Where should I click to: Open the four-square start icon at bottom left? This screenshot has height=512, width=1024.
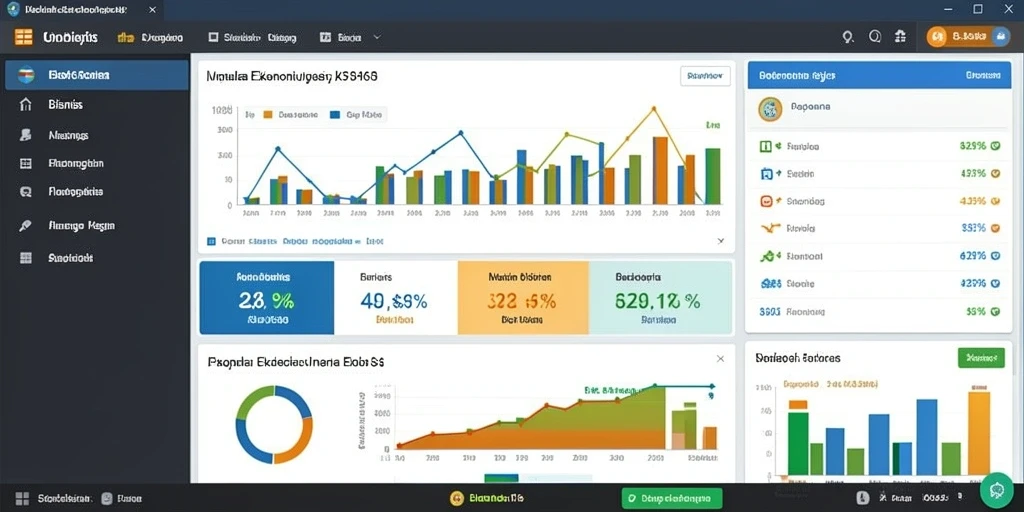(22, 498)
